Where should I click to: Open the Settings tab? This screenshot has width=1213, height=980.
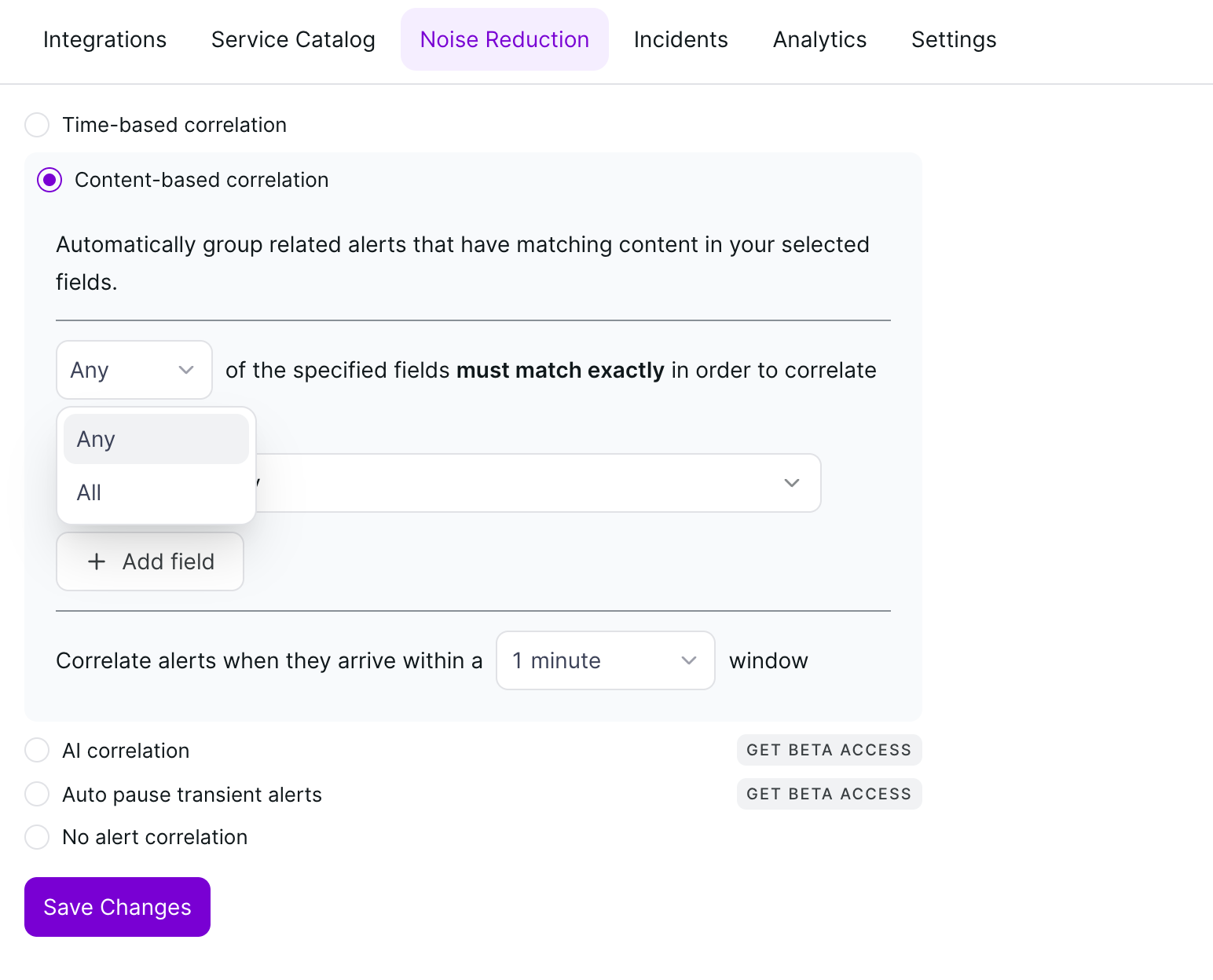tap(953, 39)
